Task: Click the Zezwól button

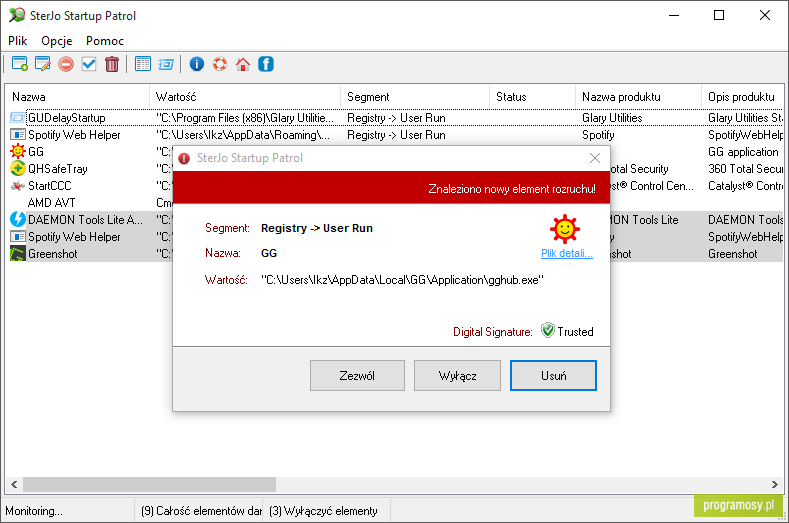Action: coord(357,376)
